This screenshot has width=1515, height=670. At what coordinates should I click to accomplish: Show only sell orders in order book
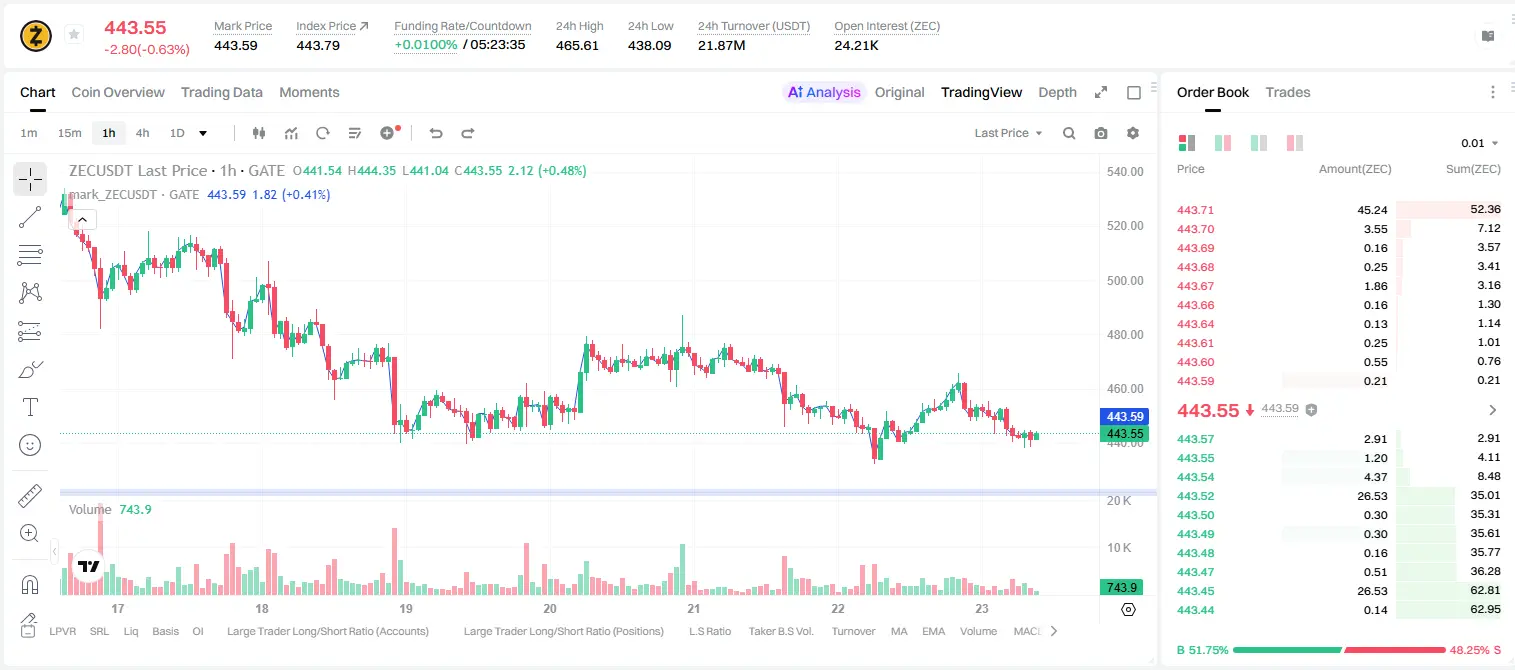click(x=1295, y=143)
